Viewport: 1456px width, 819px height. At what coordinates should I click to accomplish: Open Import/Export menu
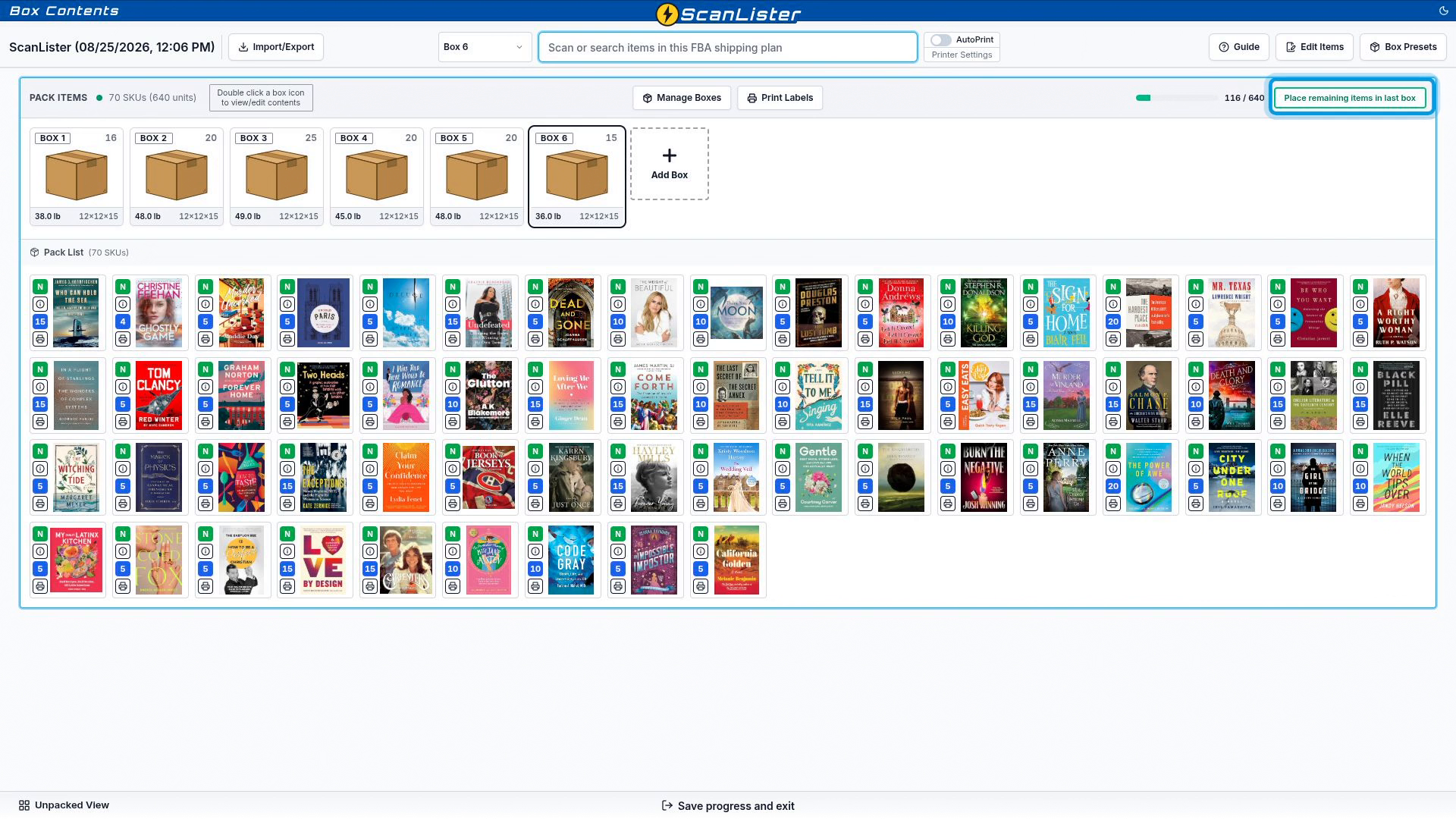click(276, 47)
